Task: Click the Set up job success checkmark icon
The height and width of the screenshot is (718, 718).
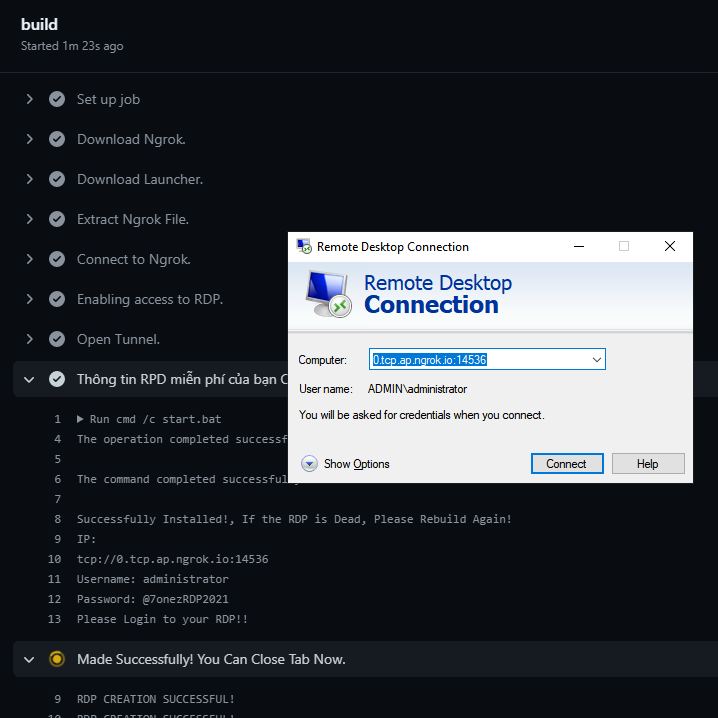Action: point(57,99)
